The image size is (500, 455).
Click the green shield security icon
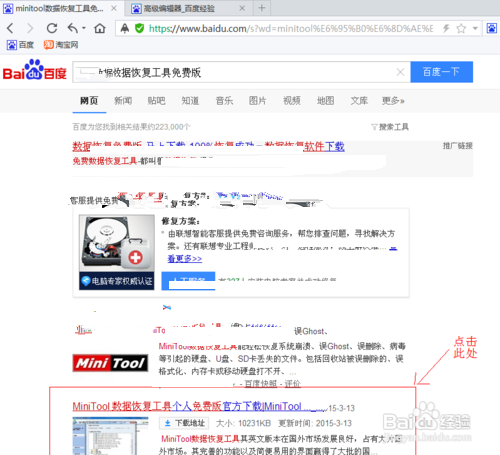(x=139, y=28)
